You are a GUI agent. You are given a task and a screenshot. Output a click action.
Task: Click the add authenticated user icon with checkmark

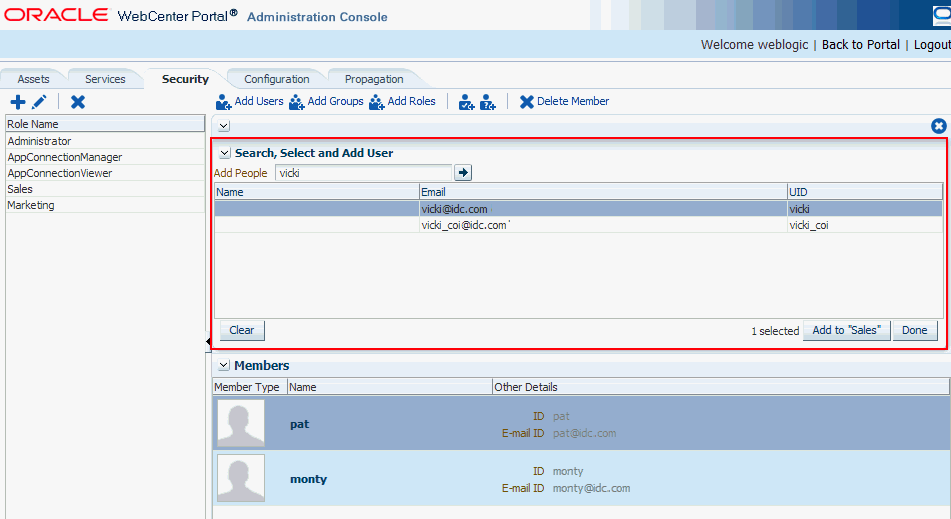point(466,102)
